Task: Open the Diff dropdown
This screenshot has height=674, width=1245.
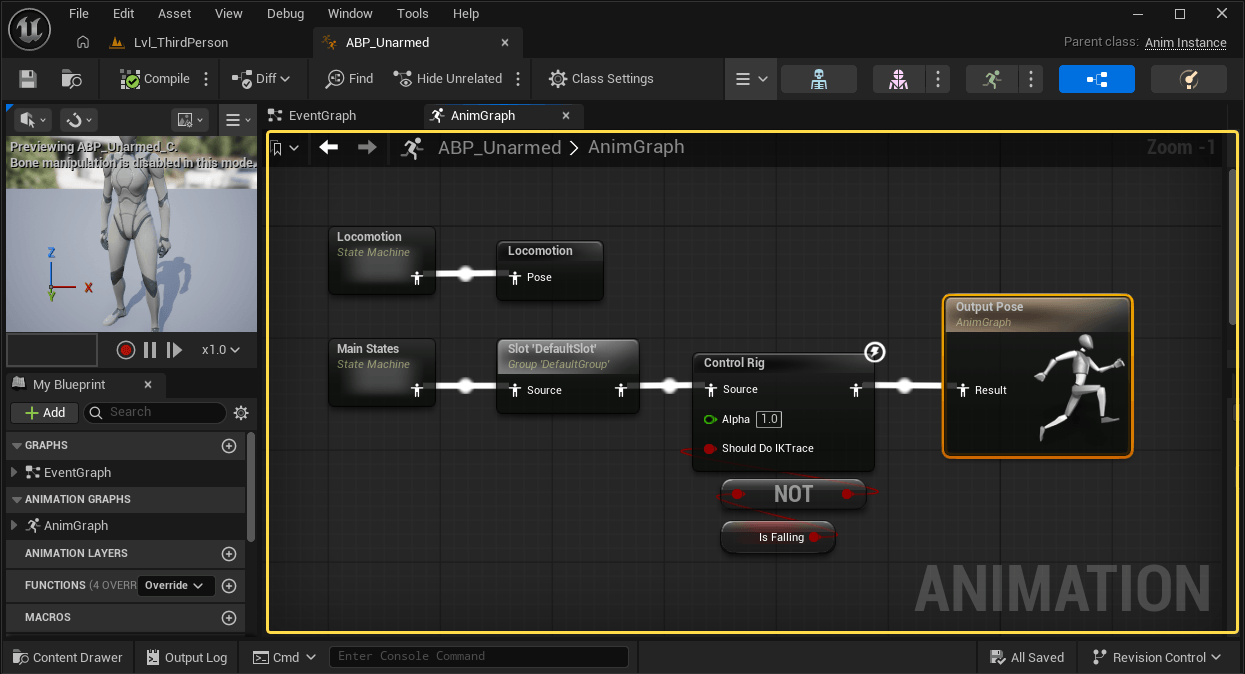Action: click(x=260, y=79)
